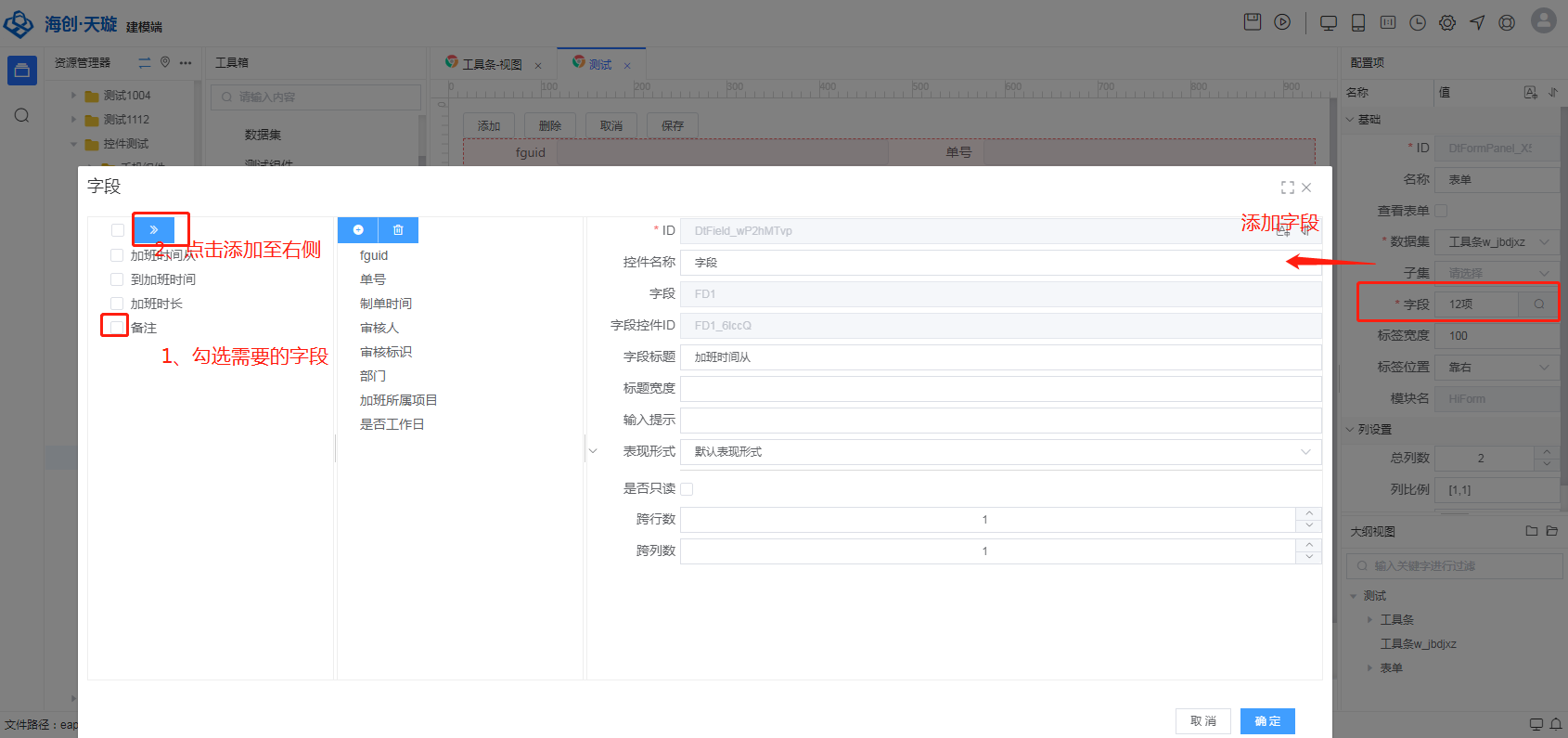Click the user avatar icon
1568x738 pixels.
tap(1543, 21)
